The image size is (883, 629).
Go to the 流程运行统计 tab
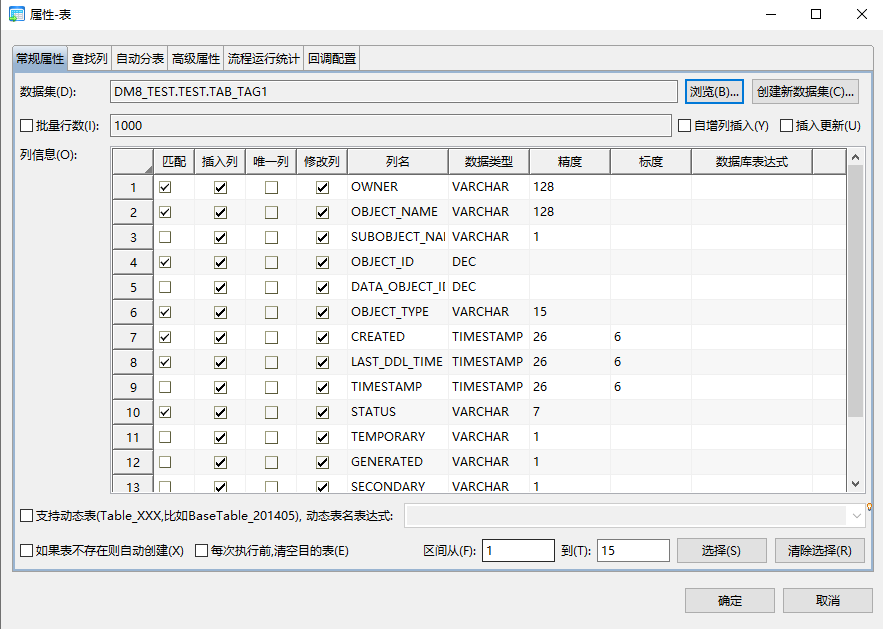(x=264, y=59)
